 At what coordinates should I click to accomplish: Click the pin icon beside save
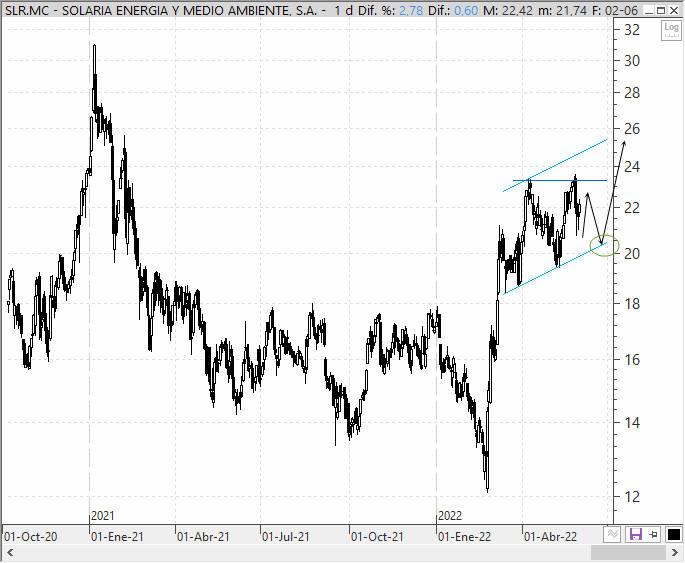point(654,534)
